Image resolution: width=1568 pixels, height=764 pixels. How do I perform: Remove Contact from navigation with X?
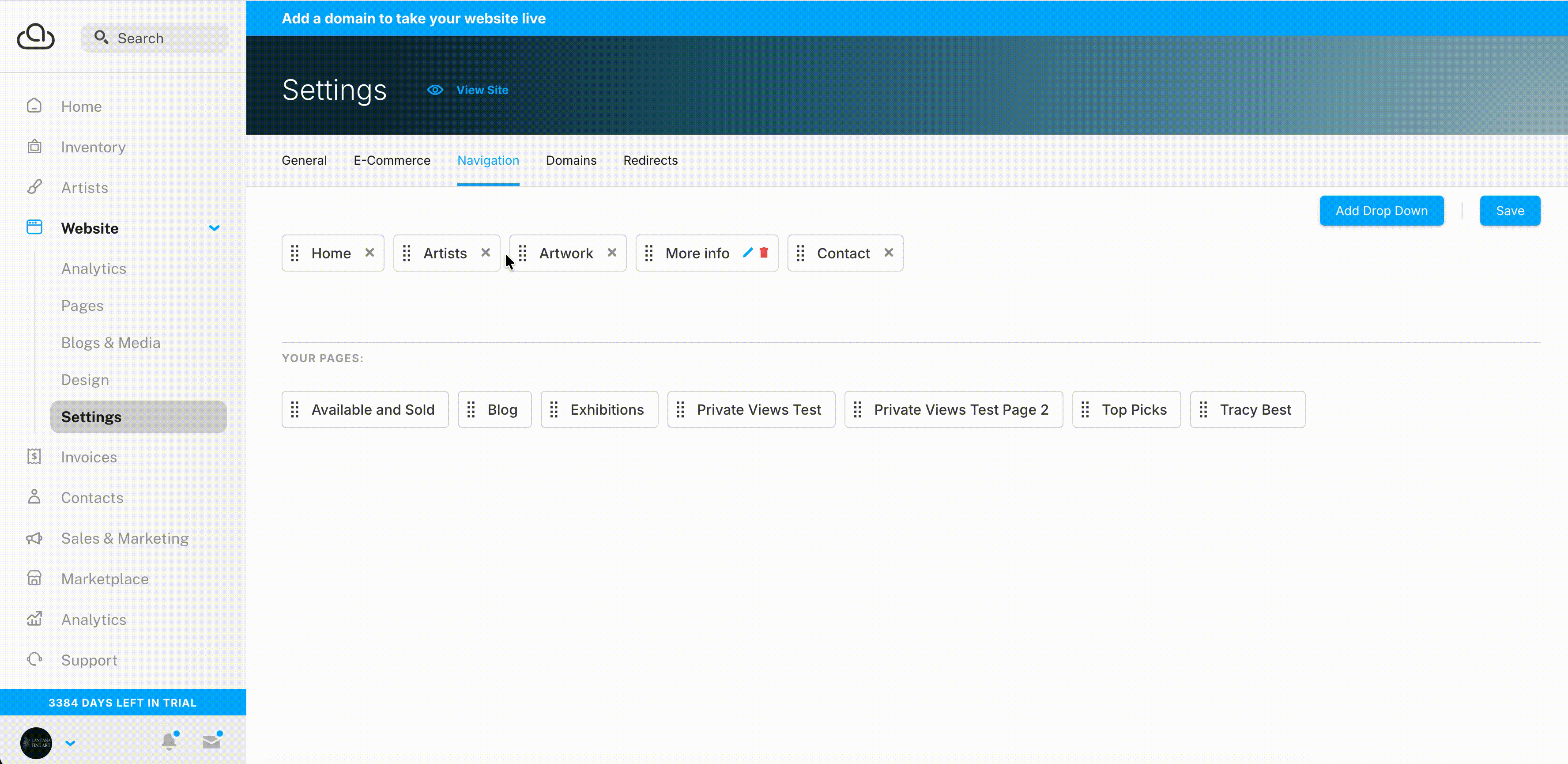[889, 253]
